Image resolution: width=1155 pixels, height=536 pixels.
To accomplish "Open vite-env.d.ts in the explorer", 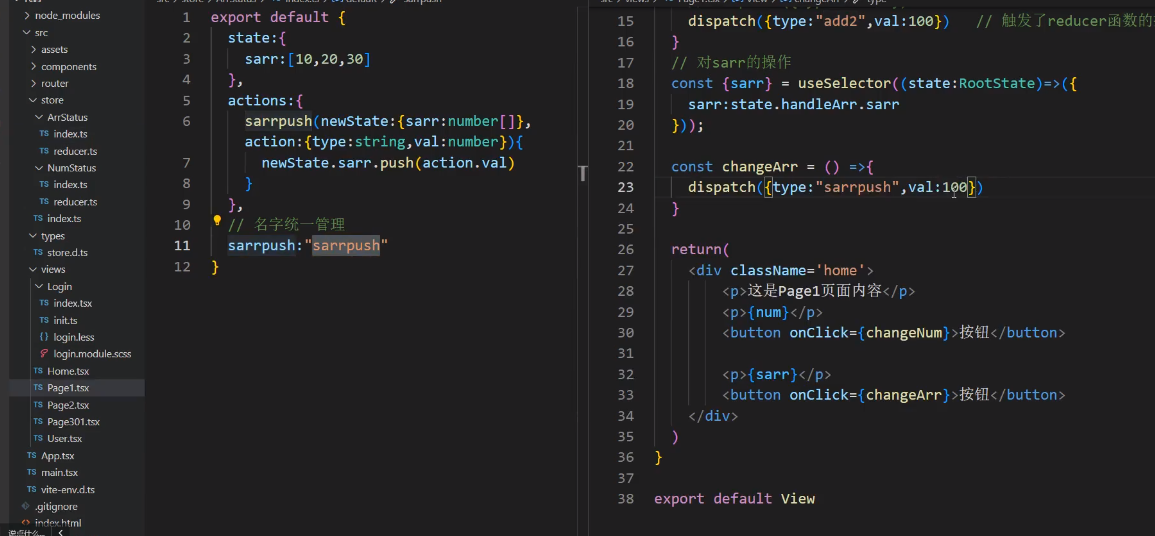I will pyautogui.click(x=68, y=490).
